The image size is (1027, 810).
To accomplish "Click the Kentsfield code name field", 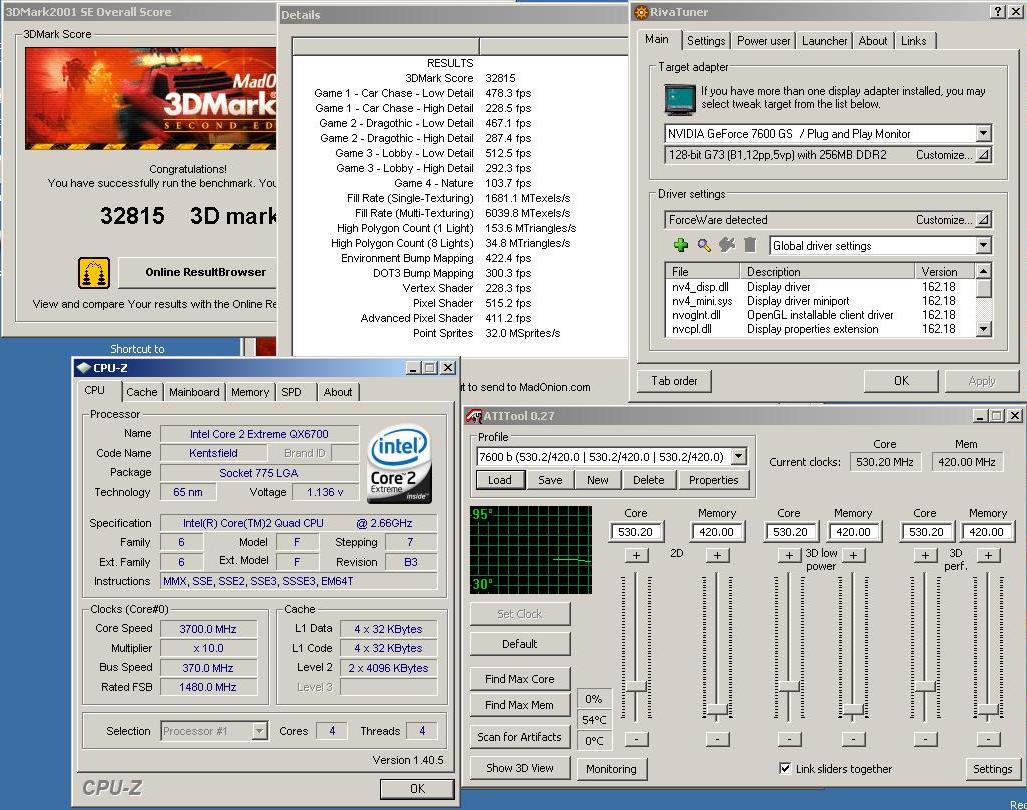I will pyautogui.click(x=214, y=453).
